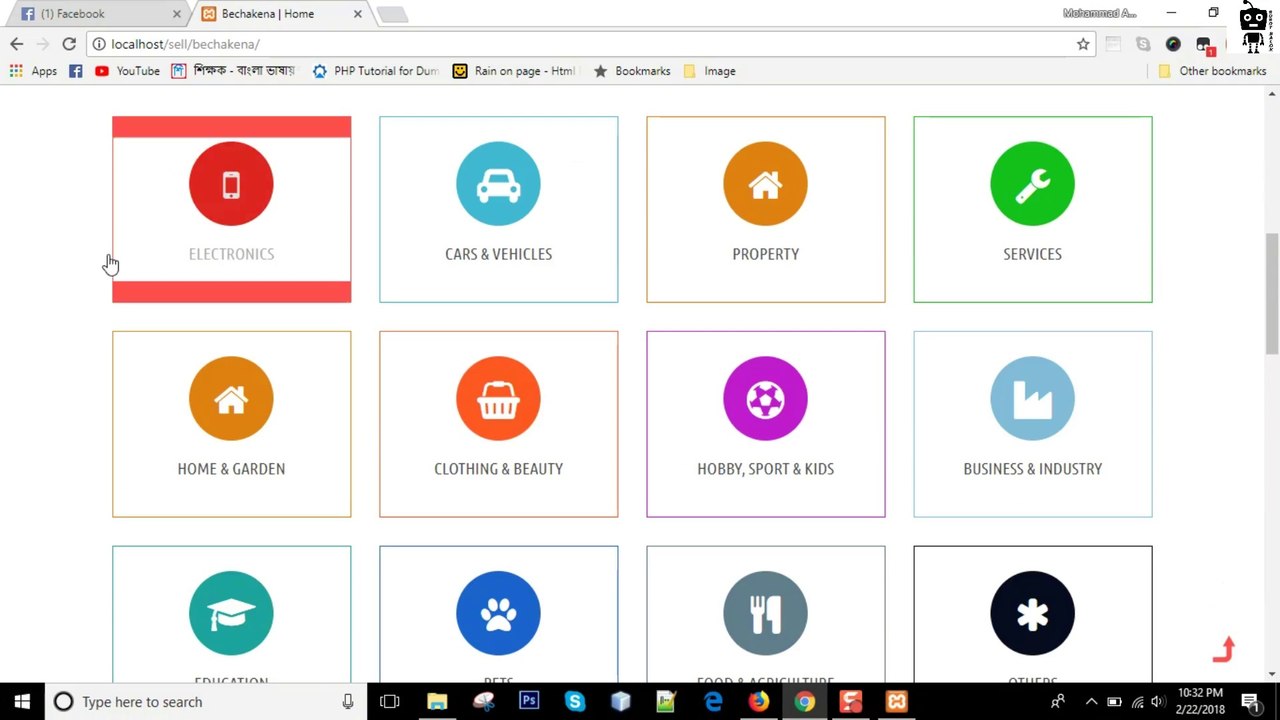Screen dimensions: 1280x720
Task: Open the Action Center notifications icon
Action: click(1250, 702)
